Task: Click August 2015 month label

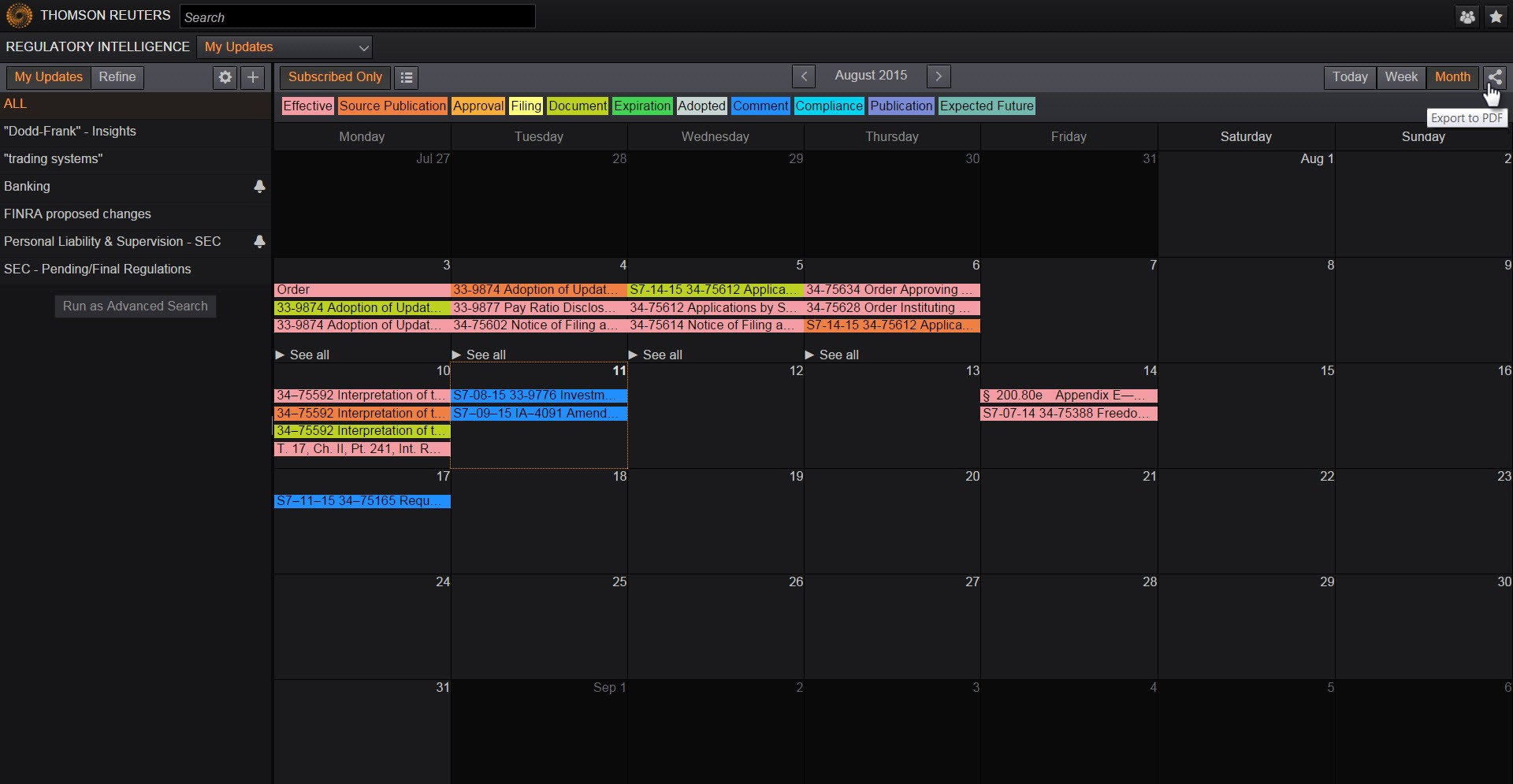Action: click(x=871, y=76)
